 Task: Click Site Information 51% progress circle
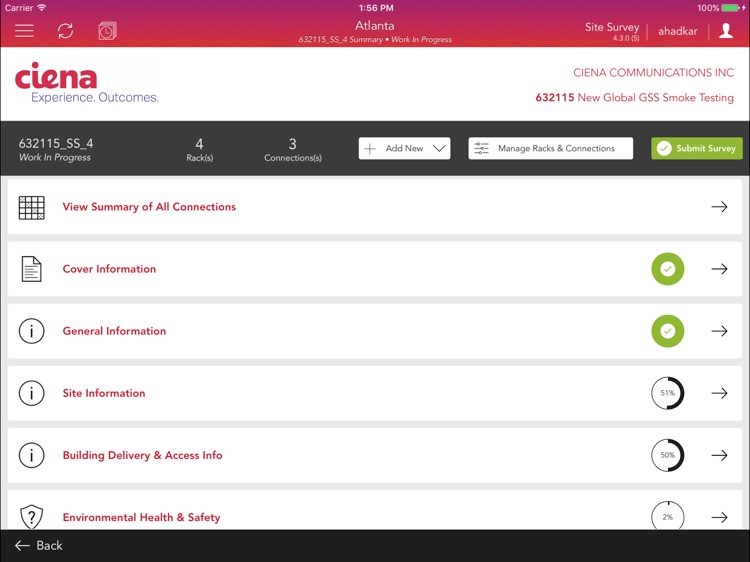click(x=668, y=393)
